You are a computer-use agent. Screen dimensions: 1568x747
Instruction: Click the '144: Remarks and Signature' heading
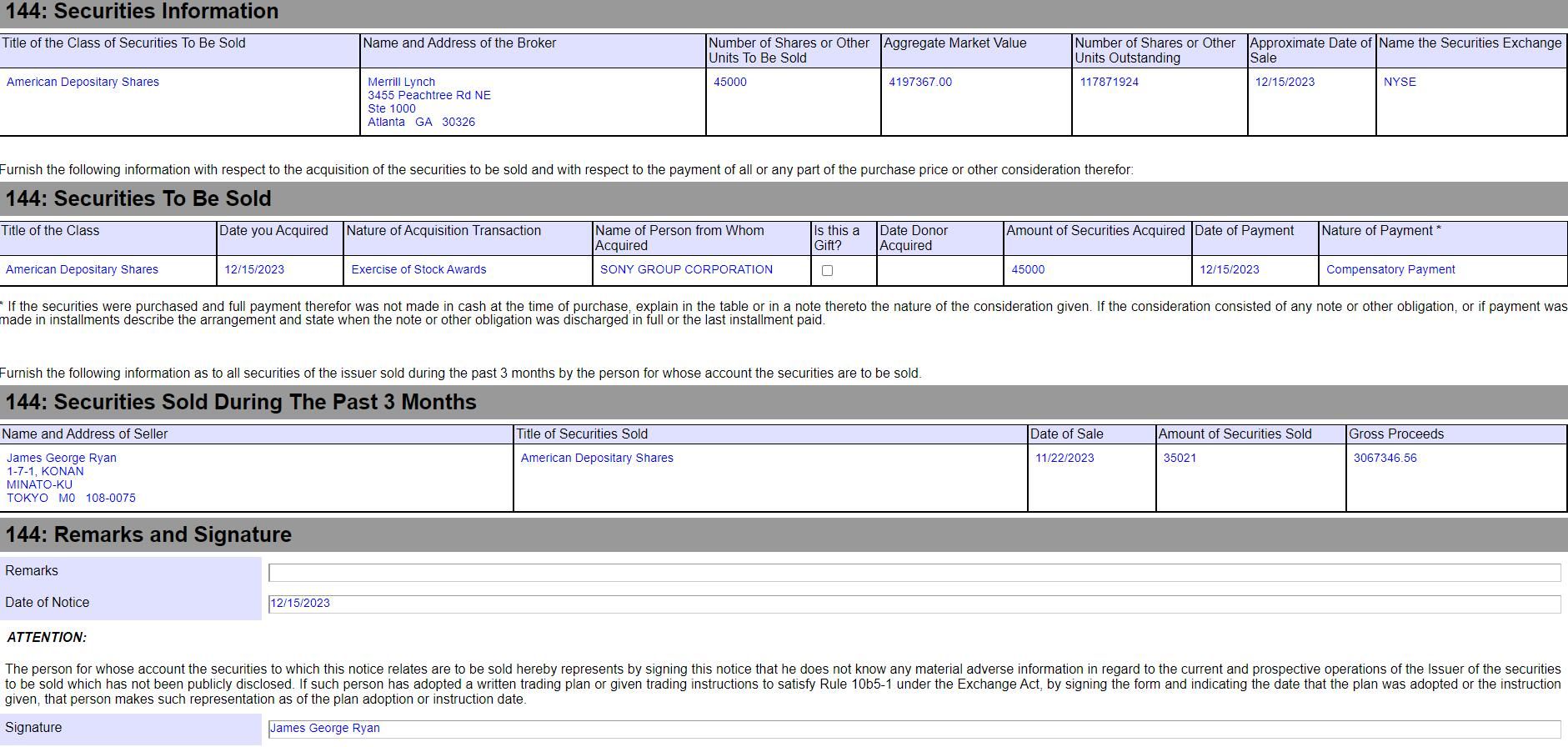pos(148,534)
